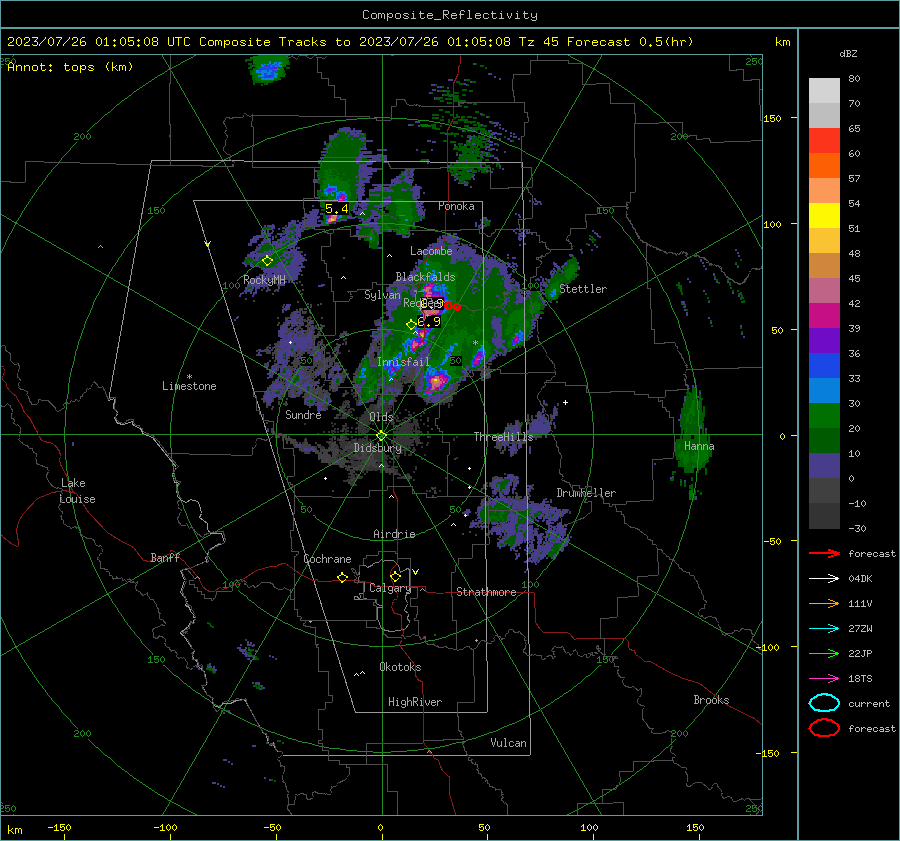Click the blue echo cell at top-left of map
Image resolution: width=900 pixels, height=841 pixels.
[267, 71]
